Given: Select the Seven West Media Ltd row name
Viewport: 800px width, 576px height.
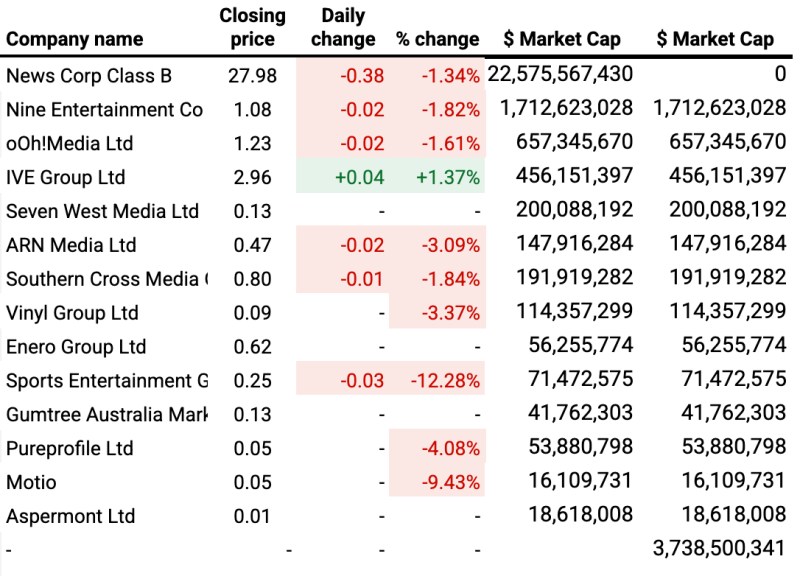Looking at the screenshot, I should point(102,211).
